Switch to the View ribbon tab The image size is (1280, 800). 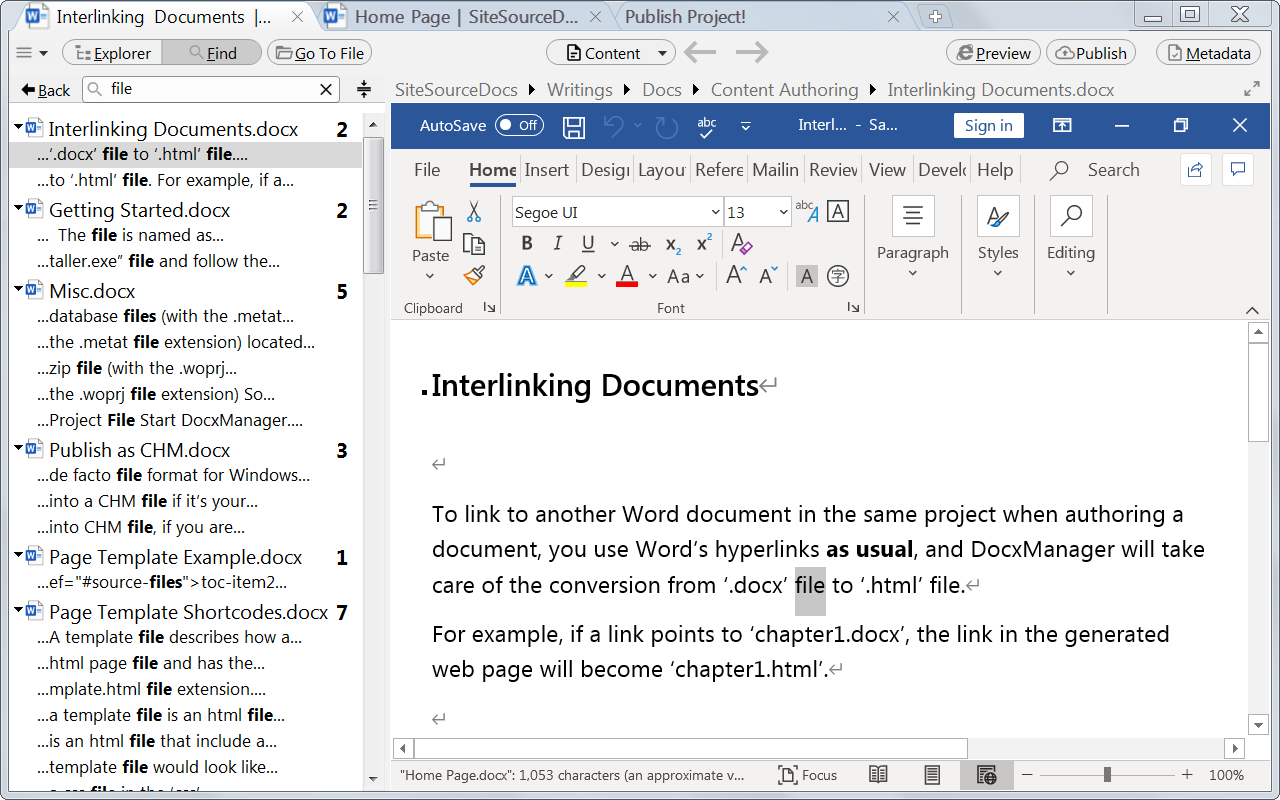pos(887,170)
